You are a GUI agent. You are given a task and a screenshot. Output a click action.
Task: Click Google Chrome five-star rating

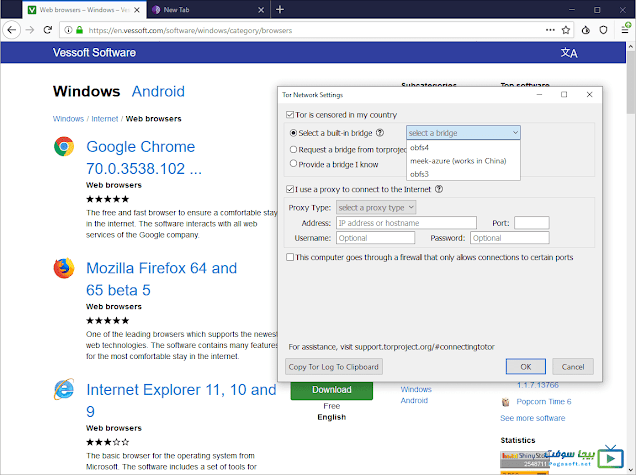point(107,199)
